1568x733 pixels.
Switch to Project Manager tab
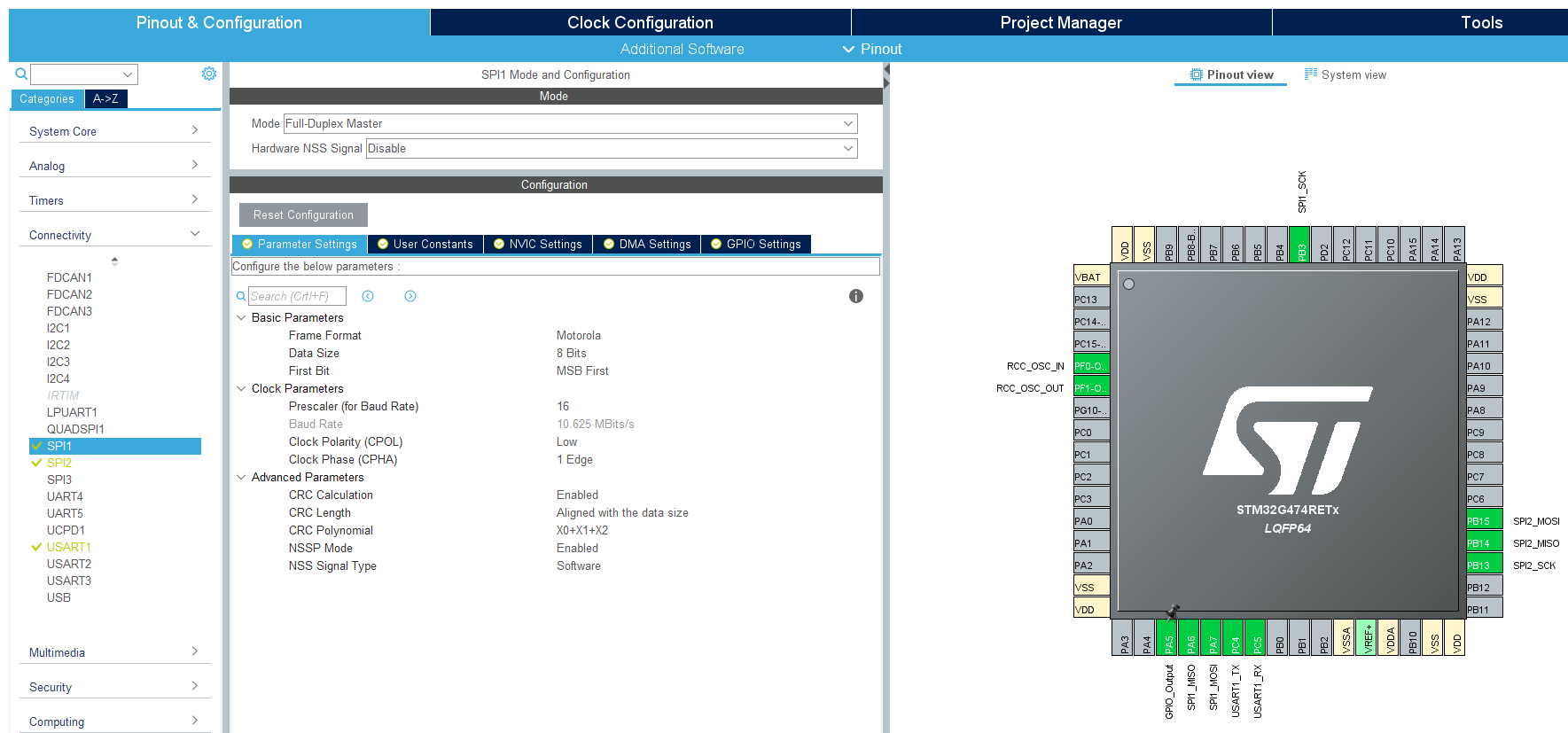[x=1061, y=22]
